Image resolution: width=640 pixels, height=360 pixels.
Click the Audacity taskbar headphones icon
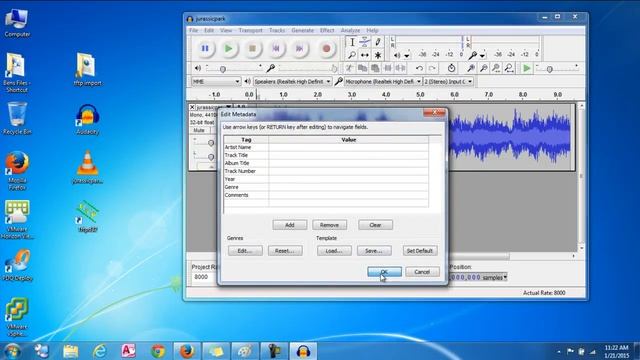(303, 351)
